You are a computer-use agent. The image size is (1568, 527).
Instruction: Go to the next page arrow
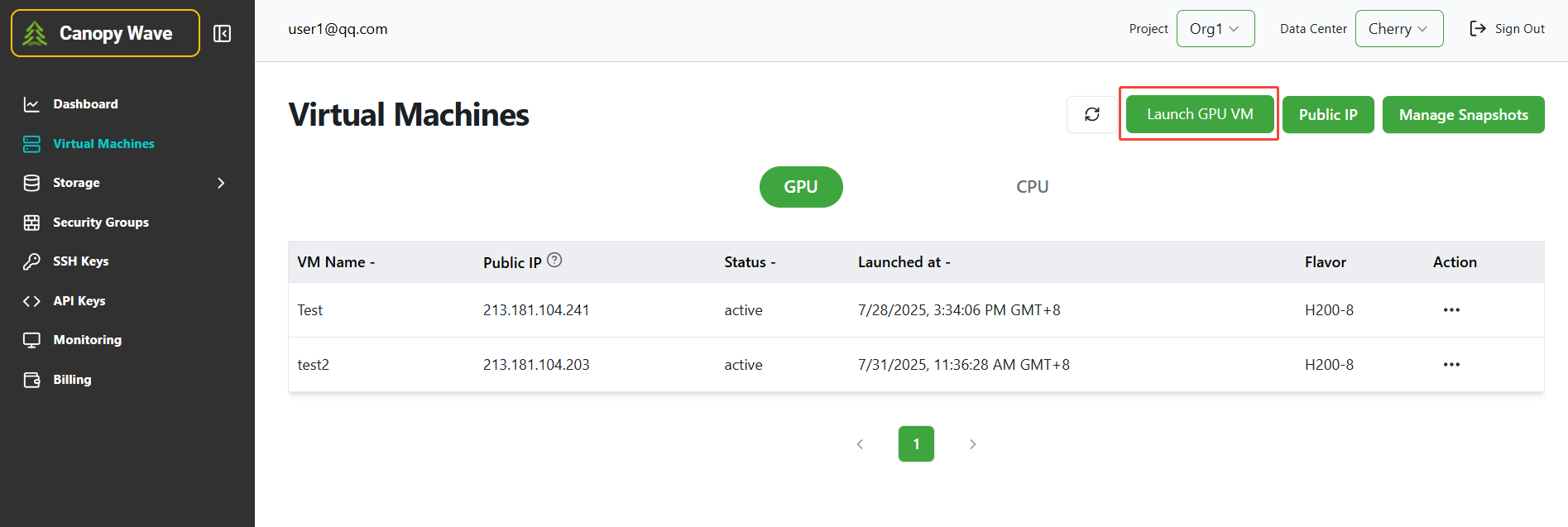click(972, 444)
